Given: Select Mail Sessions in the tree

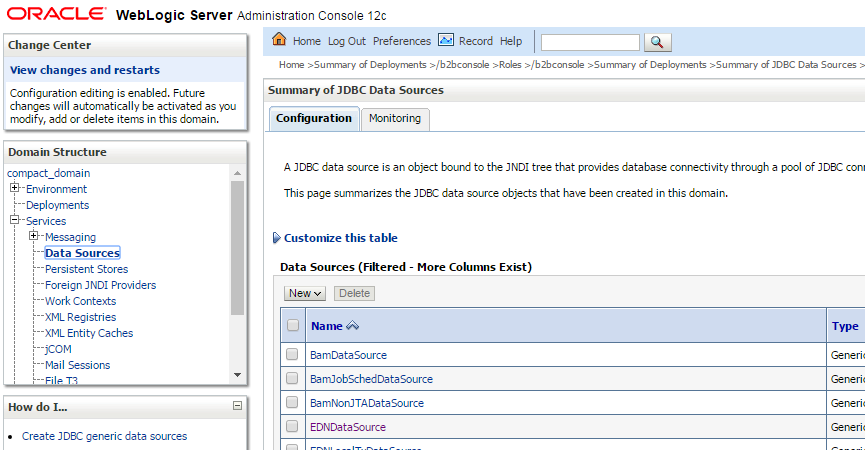Looking at the screenshot, I should pos(77,365).
